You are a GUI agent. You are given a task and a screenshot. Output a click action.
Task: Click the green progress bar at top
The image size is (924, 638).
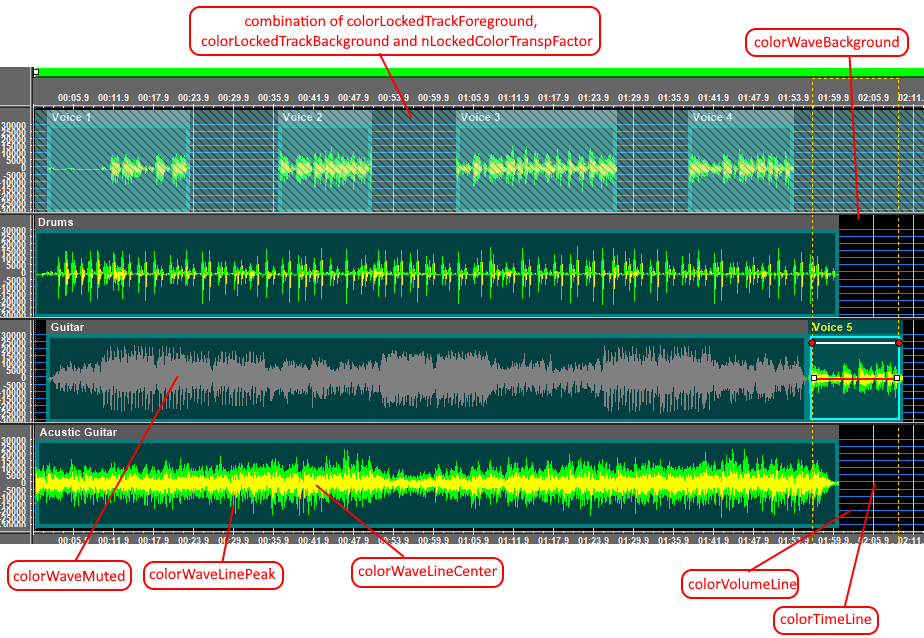click(480, 72)
